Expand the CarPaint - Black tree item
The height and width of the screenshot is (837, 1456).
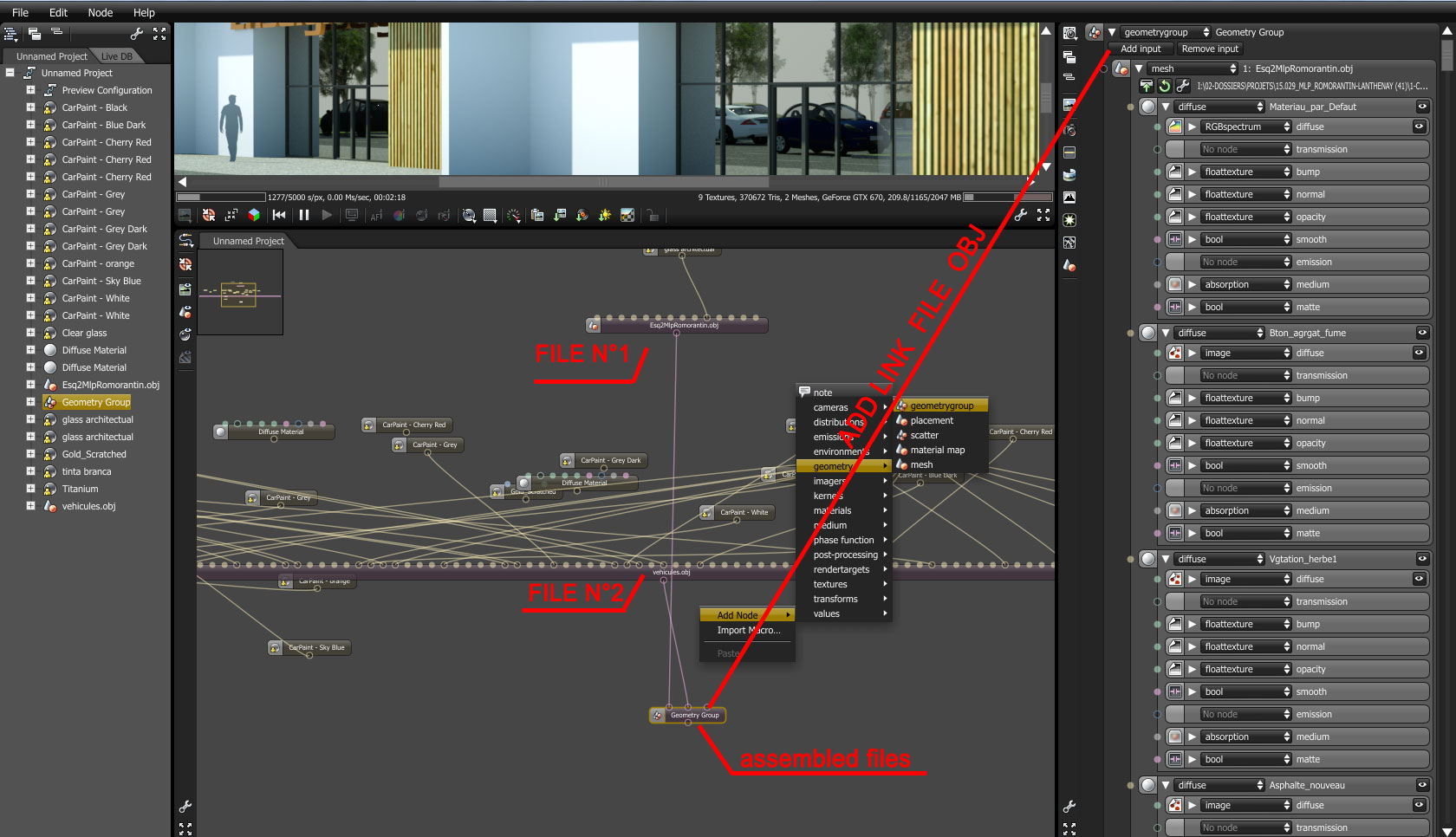click(x=30, y=107)
